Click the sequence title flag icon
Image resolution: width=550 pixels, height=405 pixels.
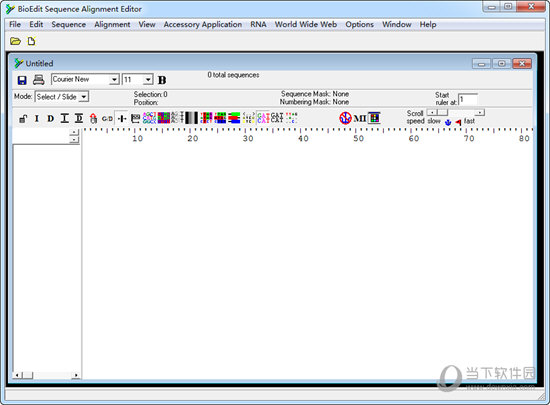click(135, 118)
